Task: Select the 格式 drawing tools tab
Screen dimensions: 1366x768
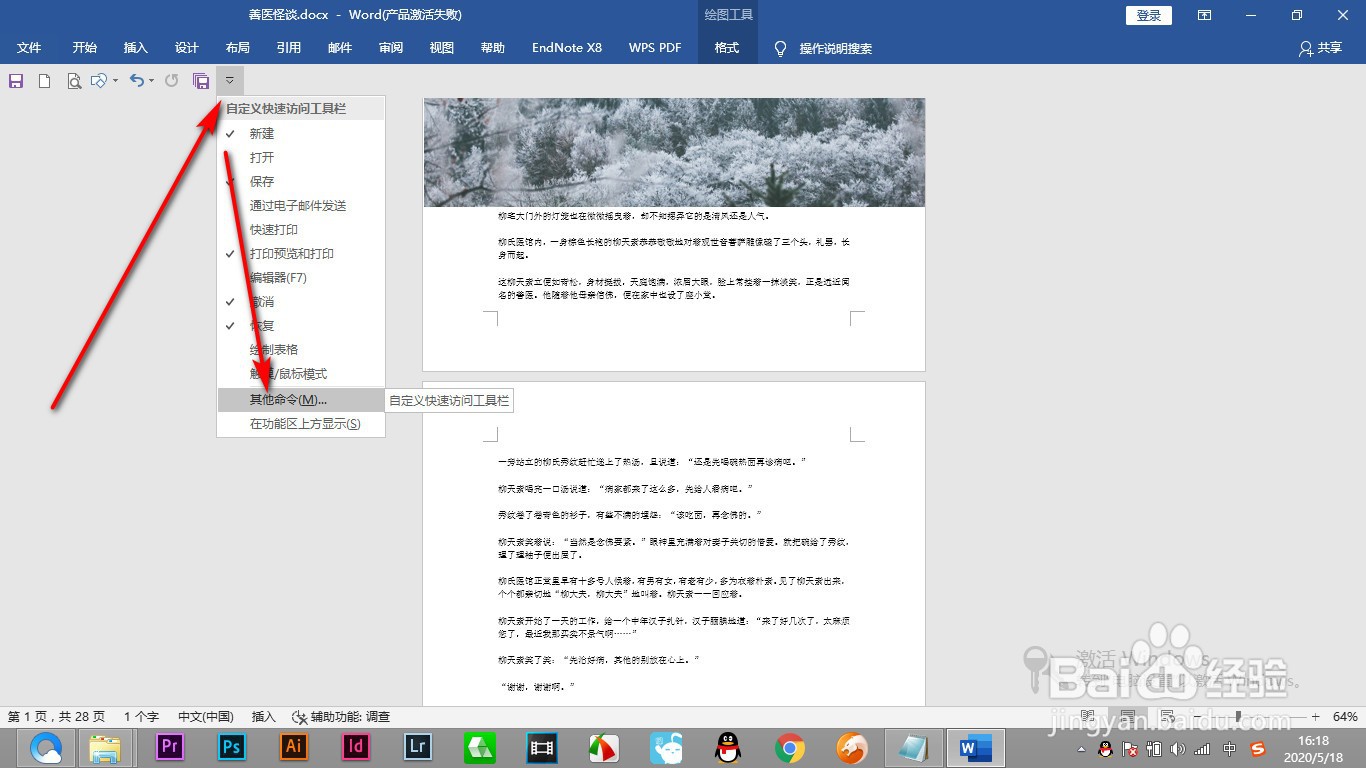Action: 727,47
